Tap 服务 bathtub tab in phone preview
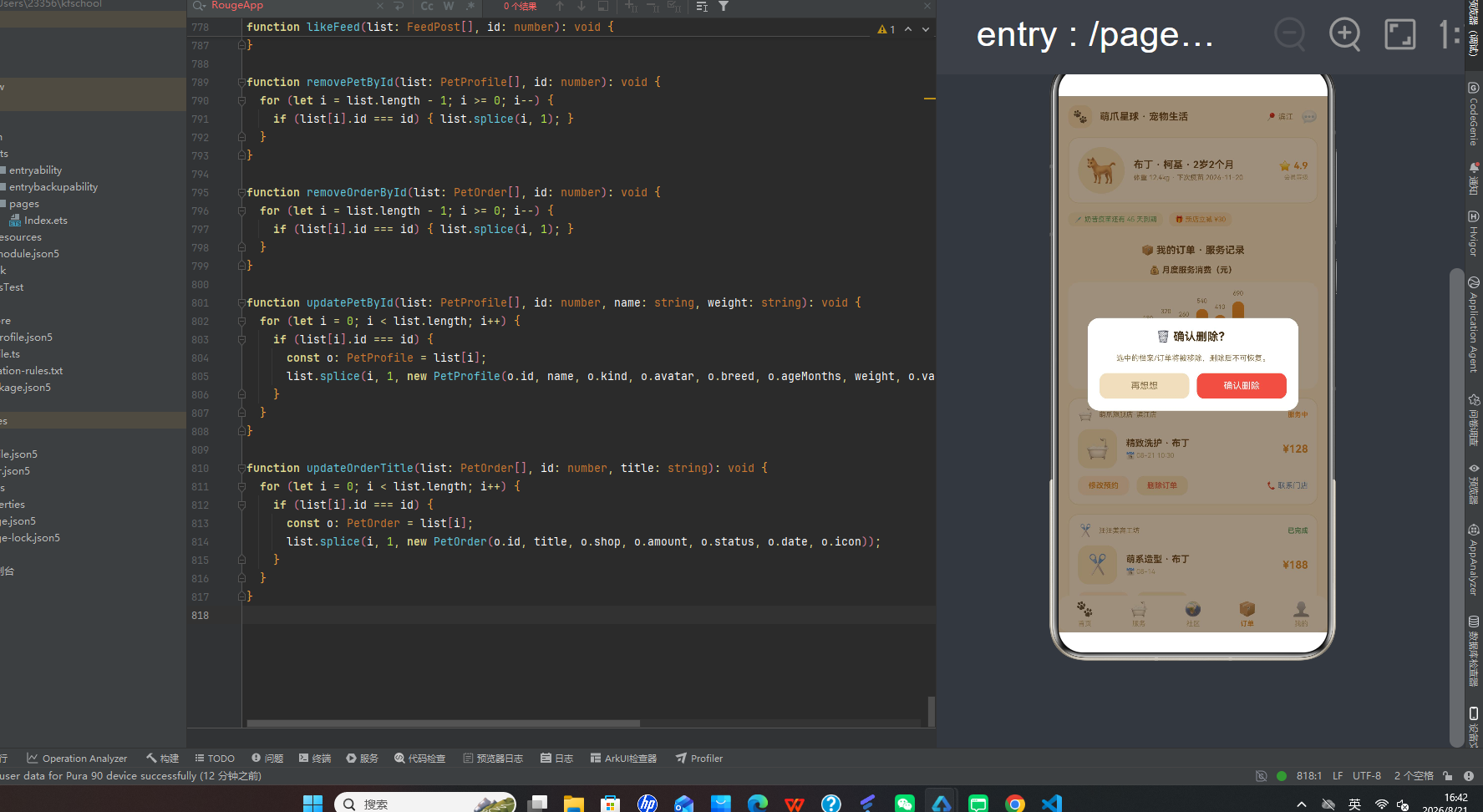This screenshot has height=812, width=1483. pos(1139,613)
